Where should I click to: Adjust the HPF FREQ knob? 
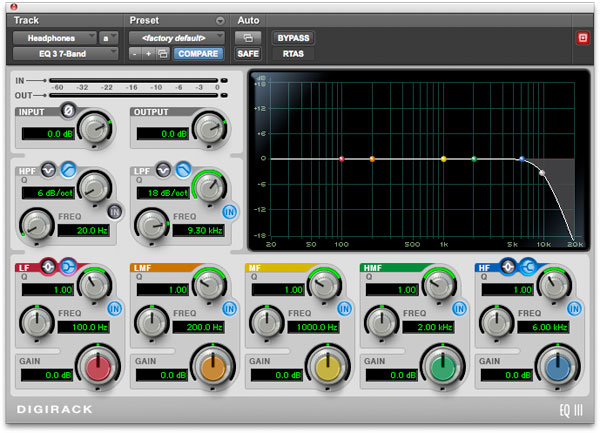point(37,226)
